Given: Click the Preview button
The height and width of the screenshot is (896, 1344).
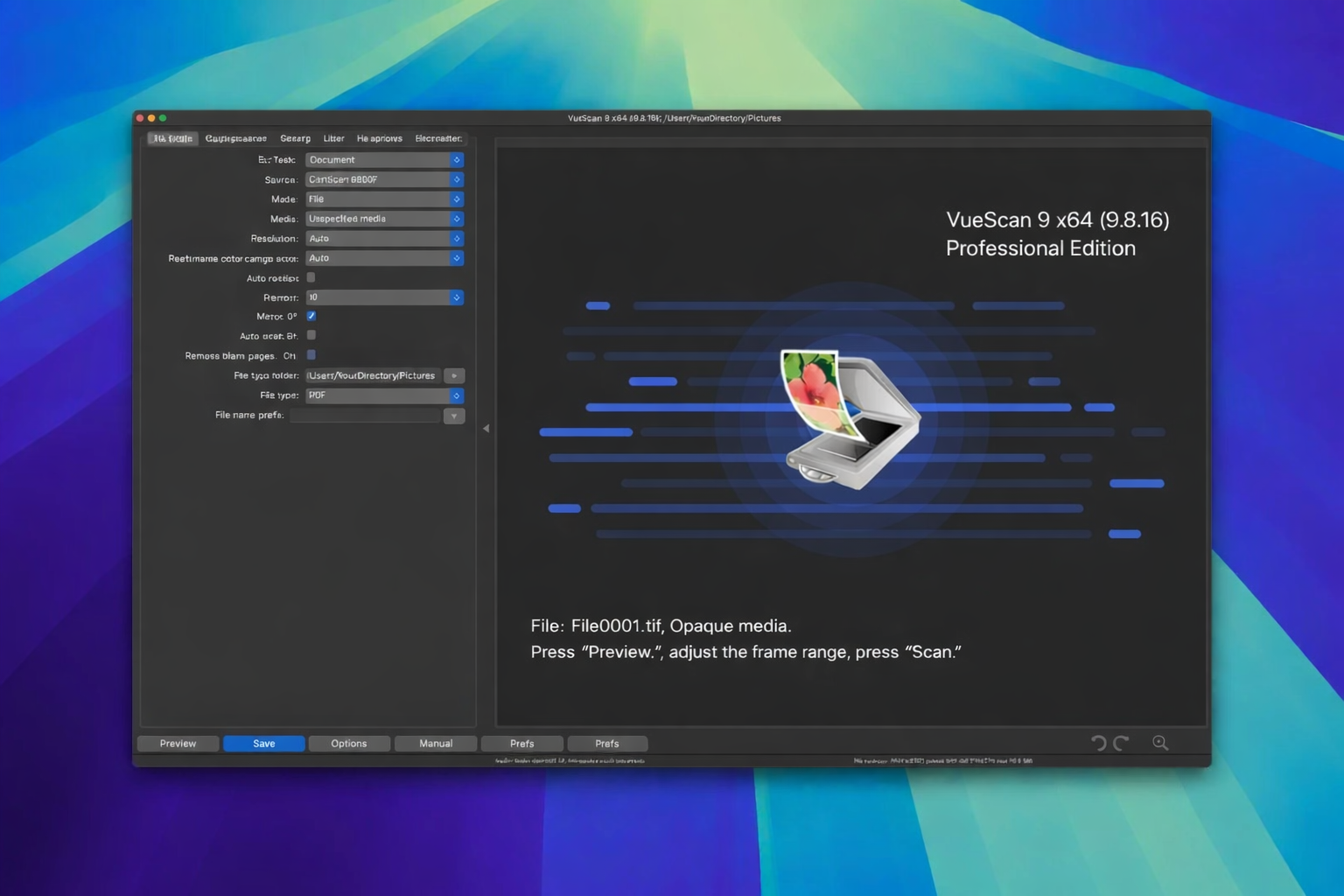Looking at the screenshot, I should tap(178, 744).
